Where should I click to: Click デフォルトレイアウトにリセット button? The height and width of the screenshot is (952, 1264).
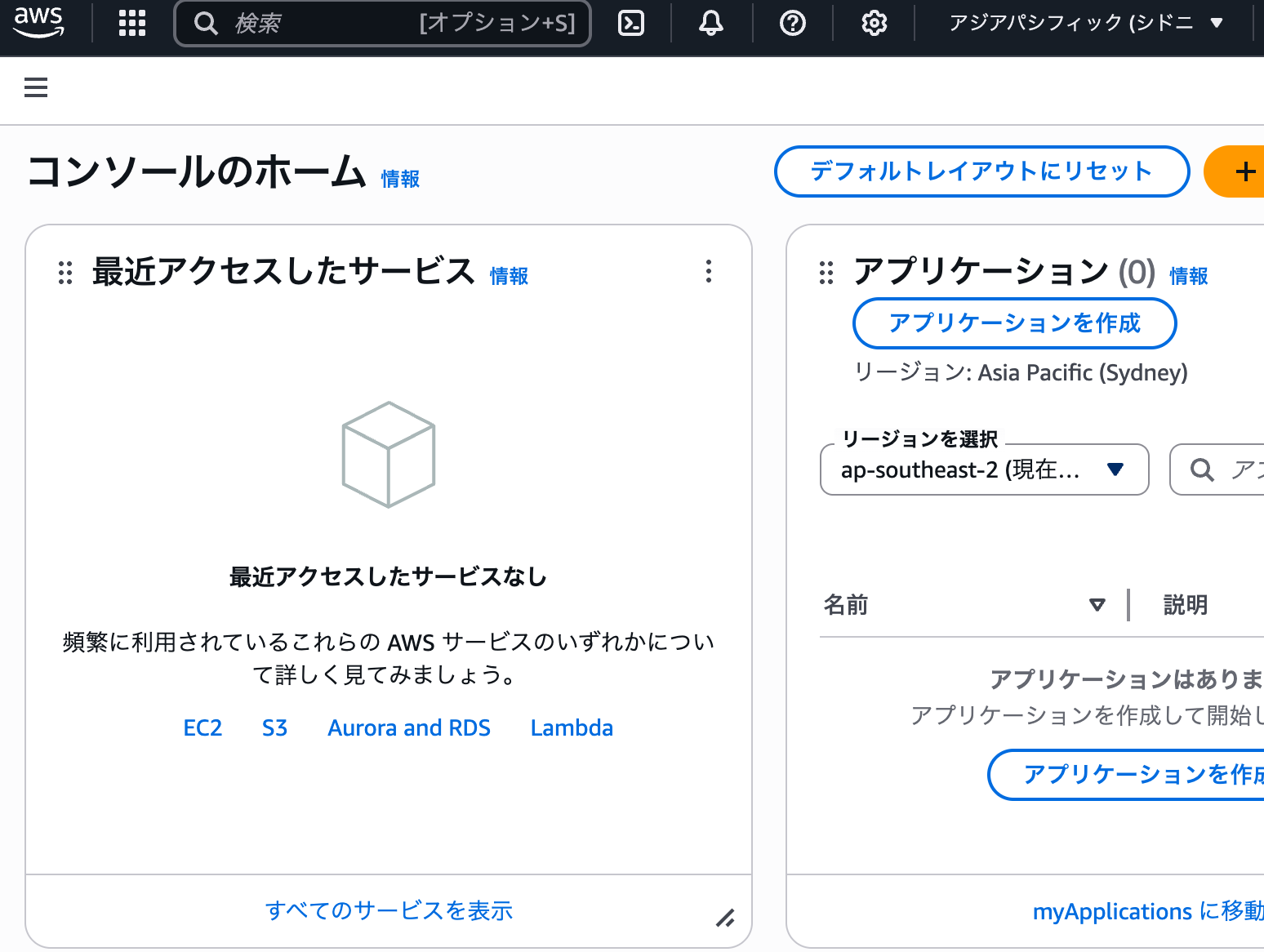click(x=982, y=171)
